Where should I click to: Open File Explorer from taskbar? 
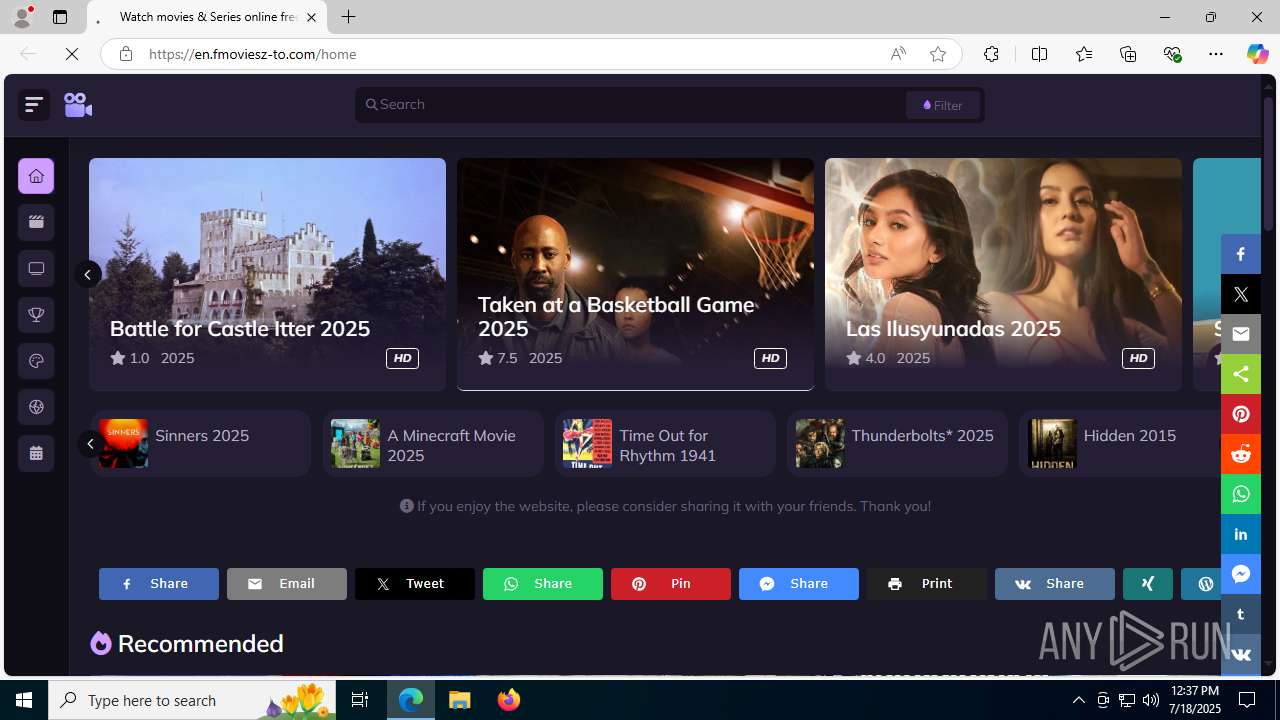tap(460, 700)
